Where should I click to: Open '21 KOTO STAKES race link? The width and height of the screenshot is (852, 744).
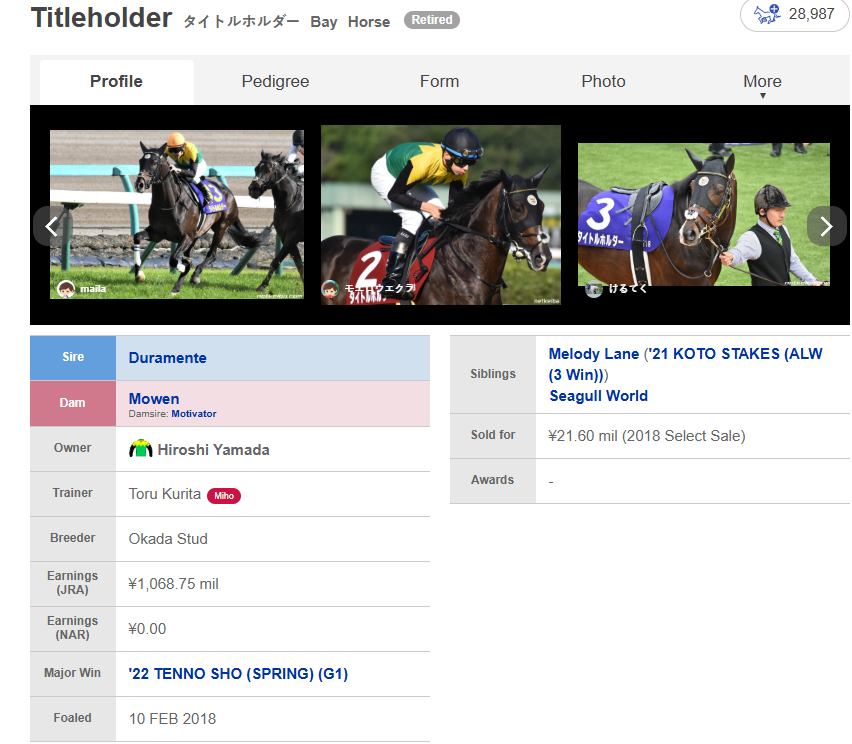686,364
